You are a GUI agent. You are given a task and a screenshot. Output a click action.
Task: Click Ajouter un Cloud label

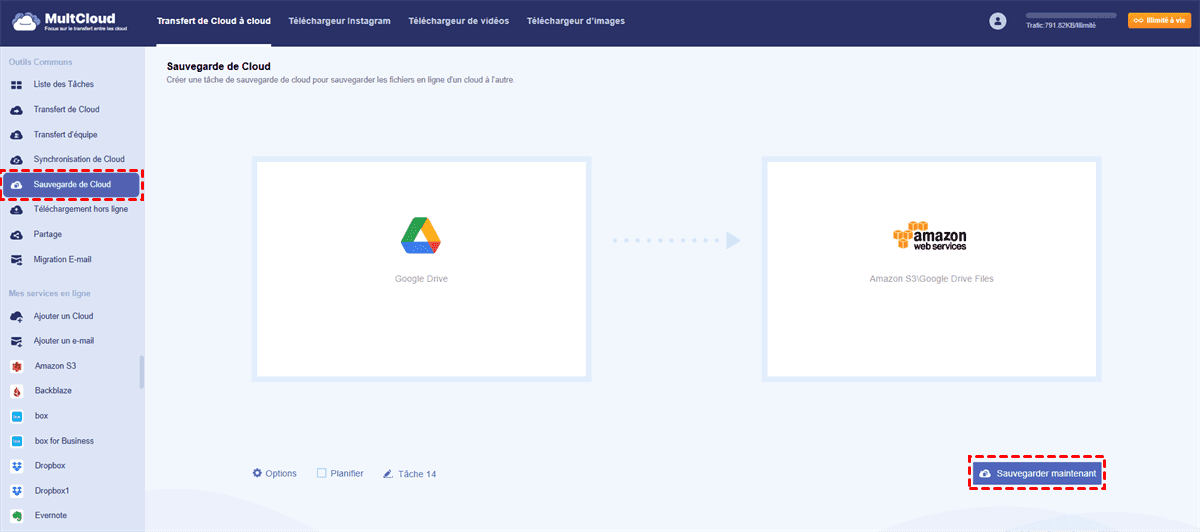[64, 317]
